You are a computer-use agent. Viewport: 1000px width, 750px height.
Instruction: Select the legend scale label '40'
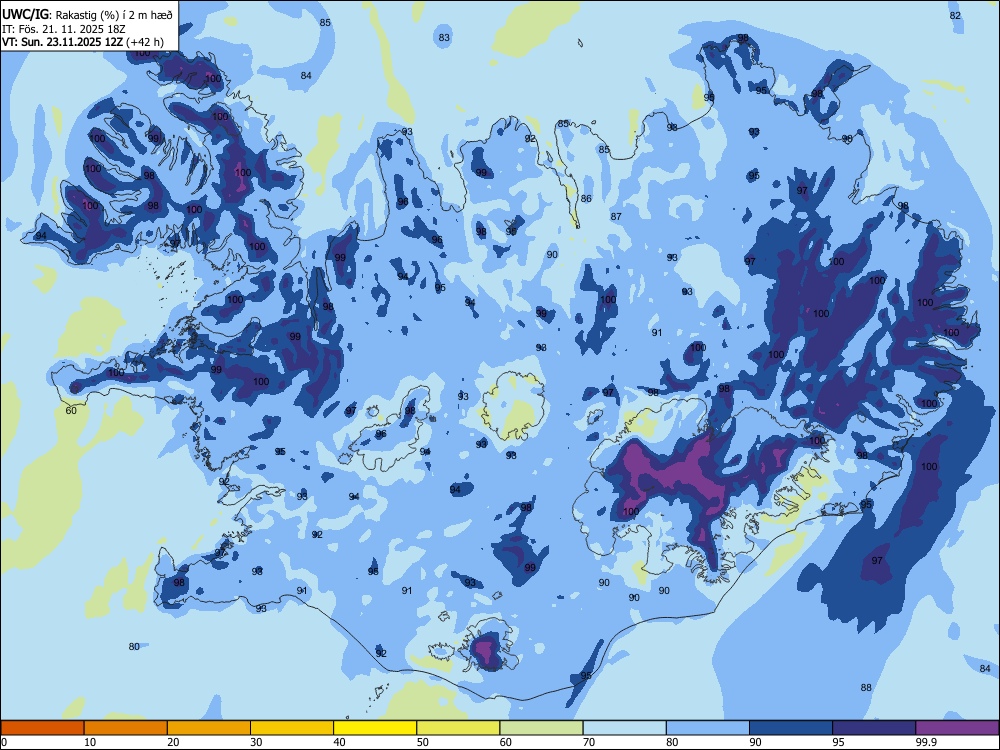pos(339,742)
